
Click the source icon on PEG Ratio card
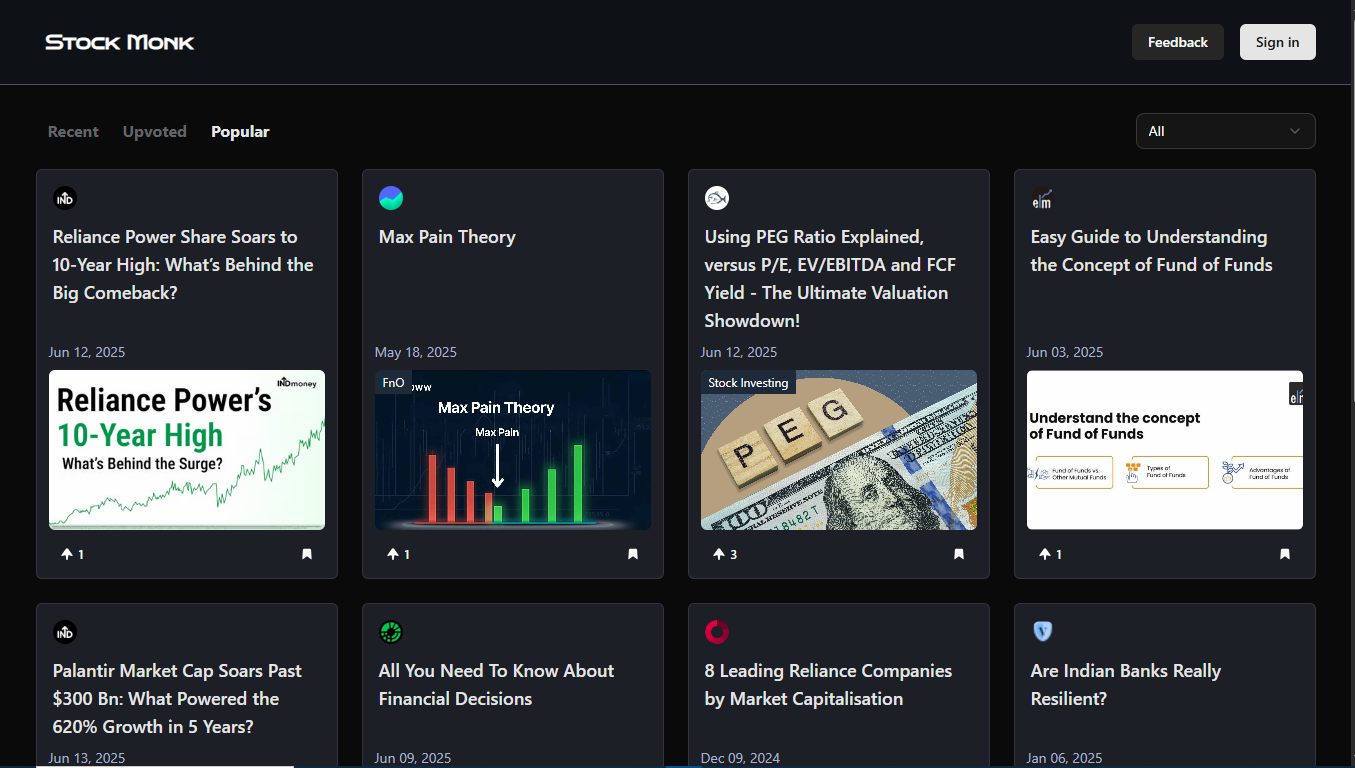[x=717, y=198]
